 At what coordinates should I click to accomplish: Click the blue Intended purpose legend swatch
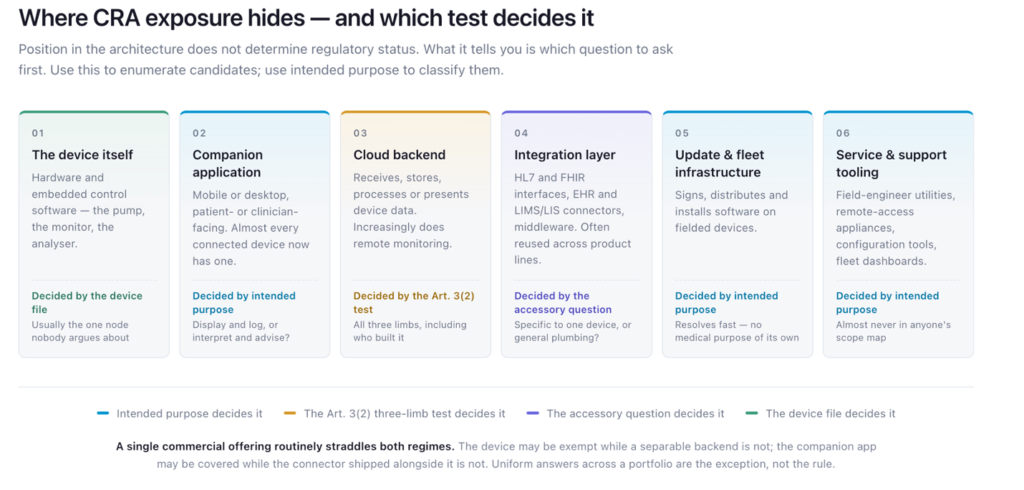[103, 414]
